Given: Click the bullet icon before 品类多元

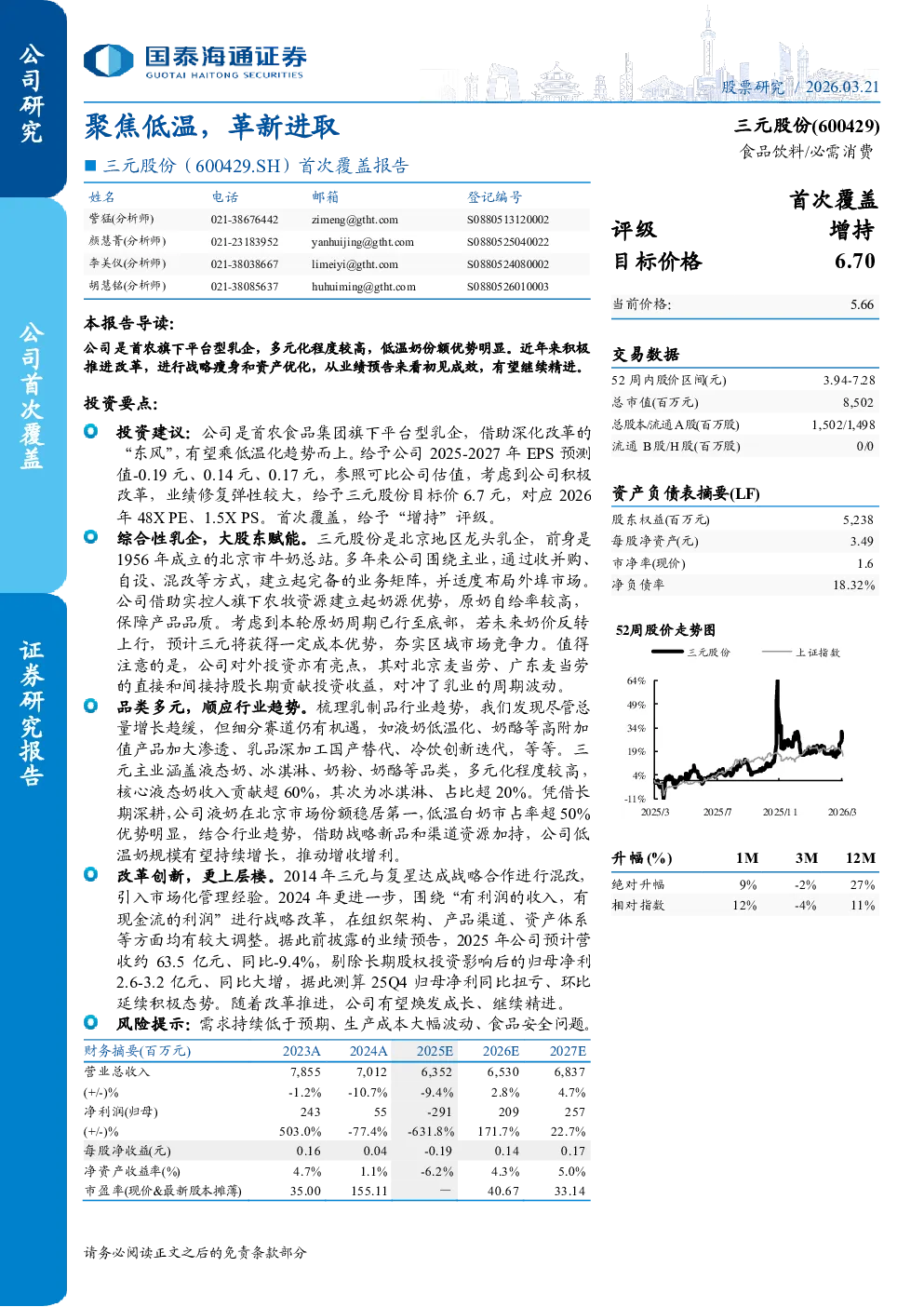Looking at the screenshot, I should 91,706.
